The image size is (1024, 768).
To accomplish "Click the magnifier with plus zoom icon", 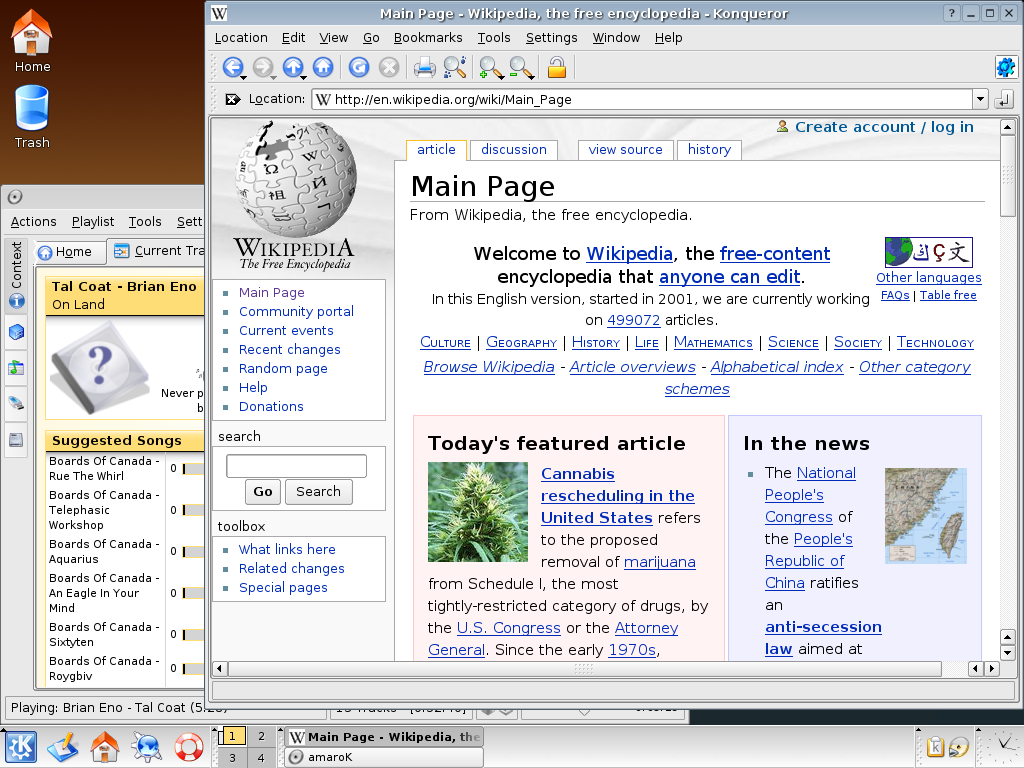I will pyautogui.click(x=490, y=68).
